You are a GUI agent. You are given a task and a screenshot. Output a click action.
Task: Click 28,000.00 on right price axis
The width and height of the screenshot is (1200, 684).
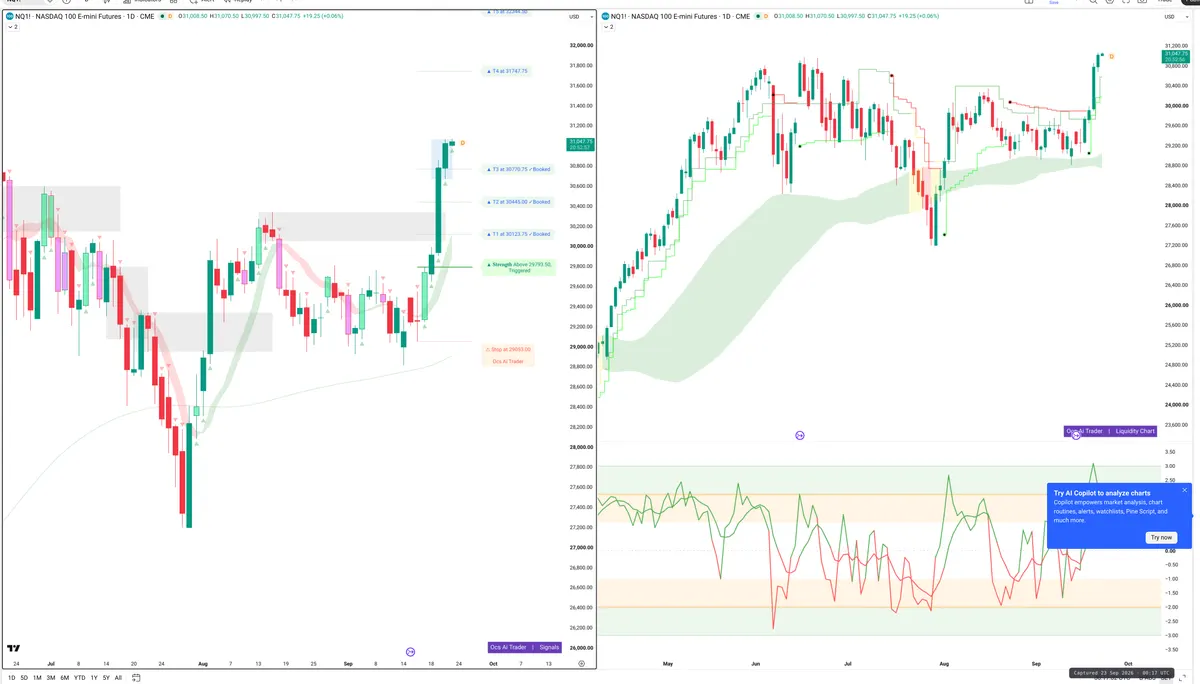(1175, 205)
